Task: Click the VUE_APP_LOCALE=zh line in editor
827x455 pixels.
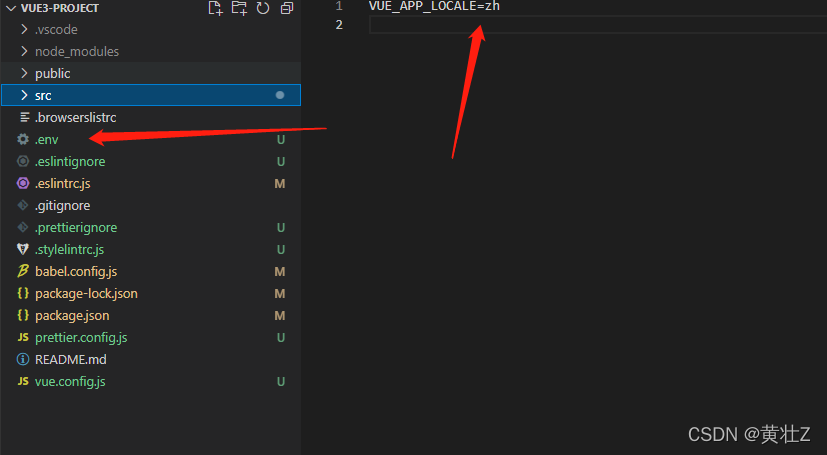Action: pyautogui.click(x=434, y=6)
